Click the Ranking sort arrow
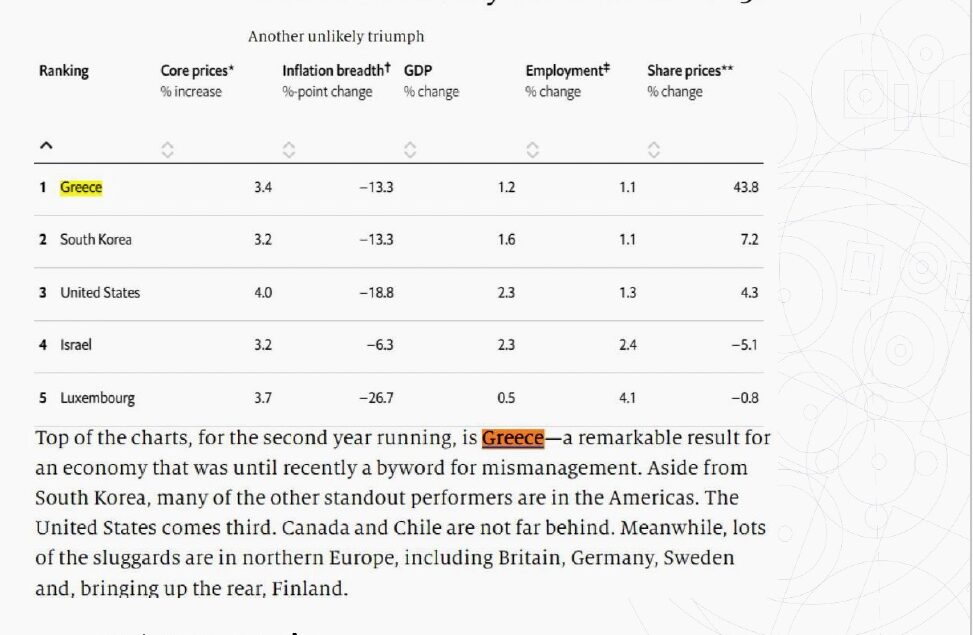Image resolution: width=973 pixels, height=635 pixels. tap(44, 147)
